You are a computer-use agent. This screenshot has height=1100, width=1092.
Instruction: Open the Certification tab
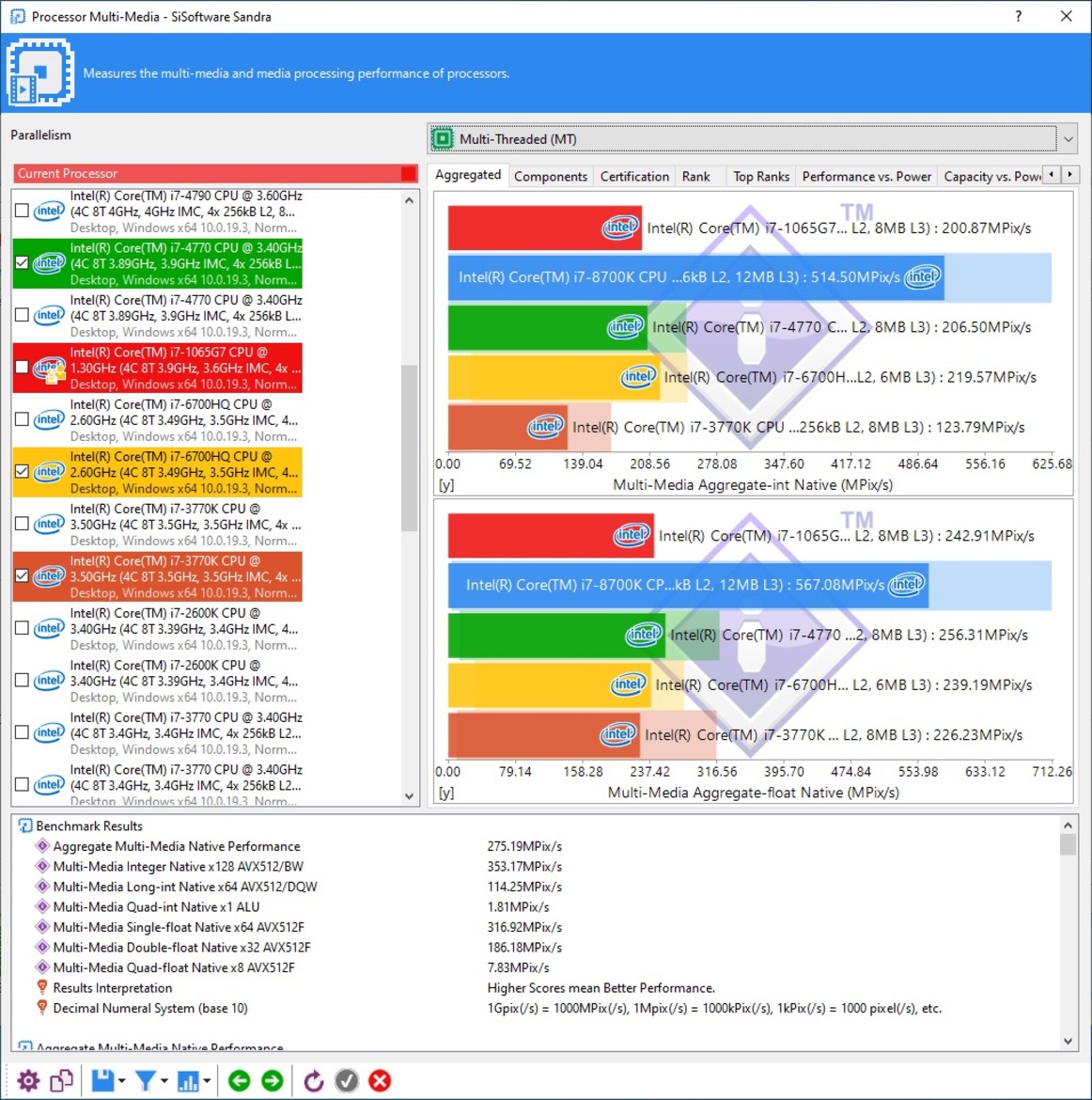pyautogui.click(x=634, y=176)
